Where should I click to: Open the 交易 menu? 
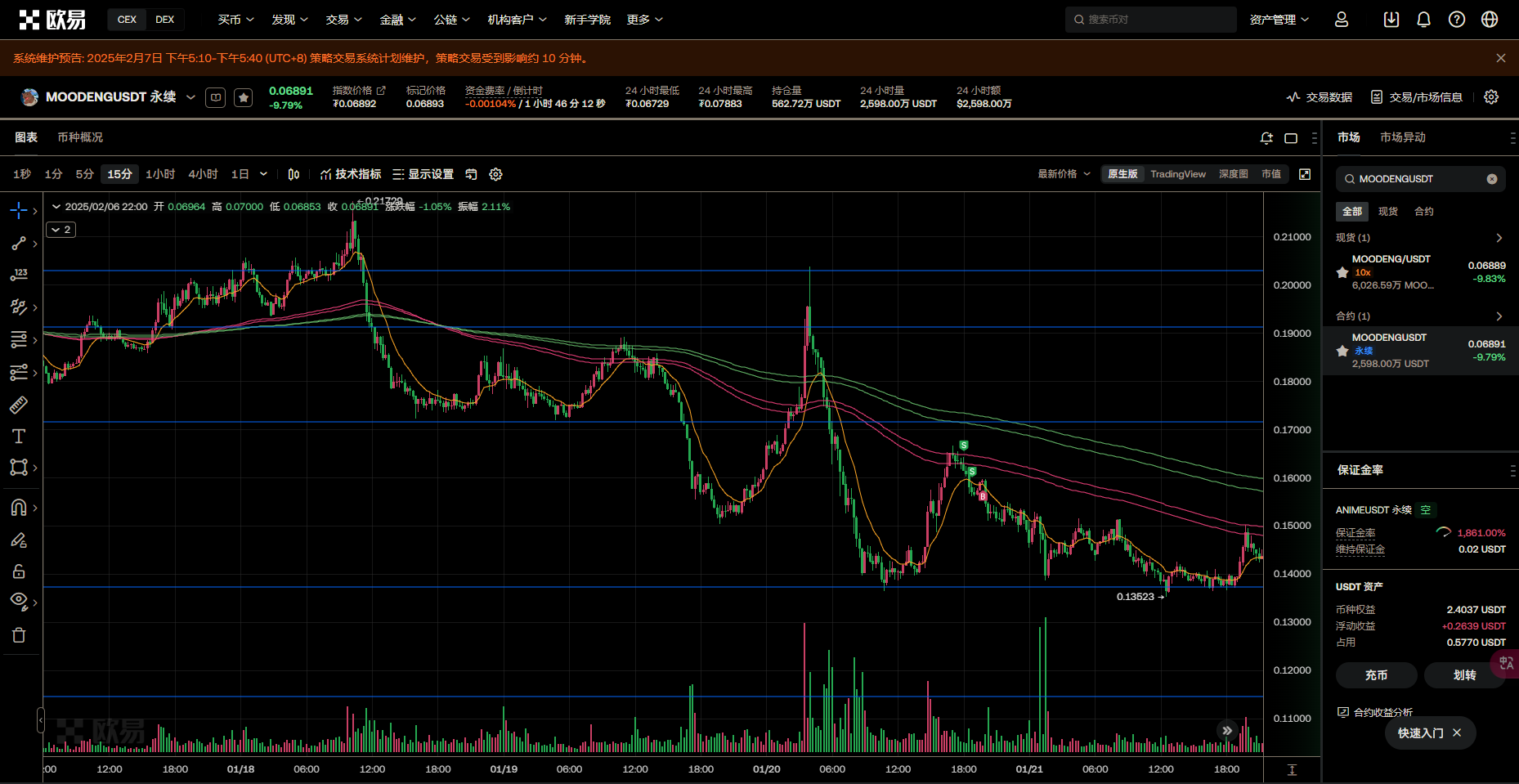343,20
